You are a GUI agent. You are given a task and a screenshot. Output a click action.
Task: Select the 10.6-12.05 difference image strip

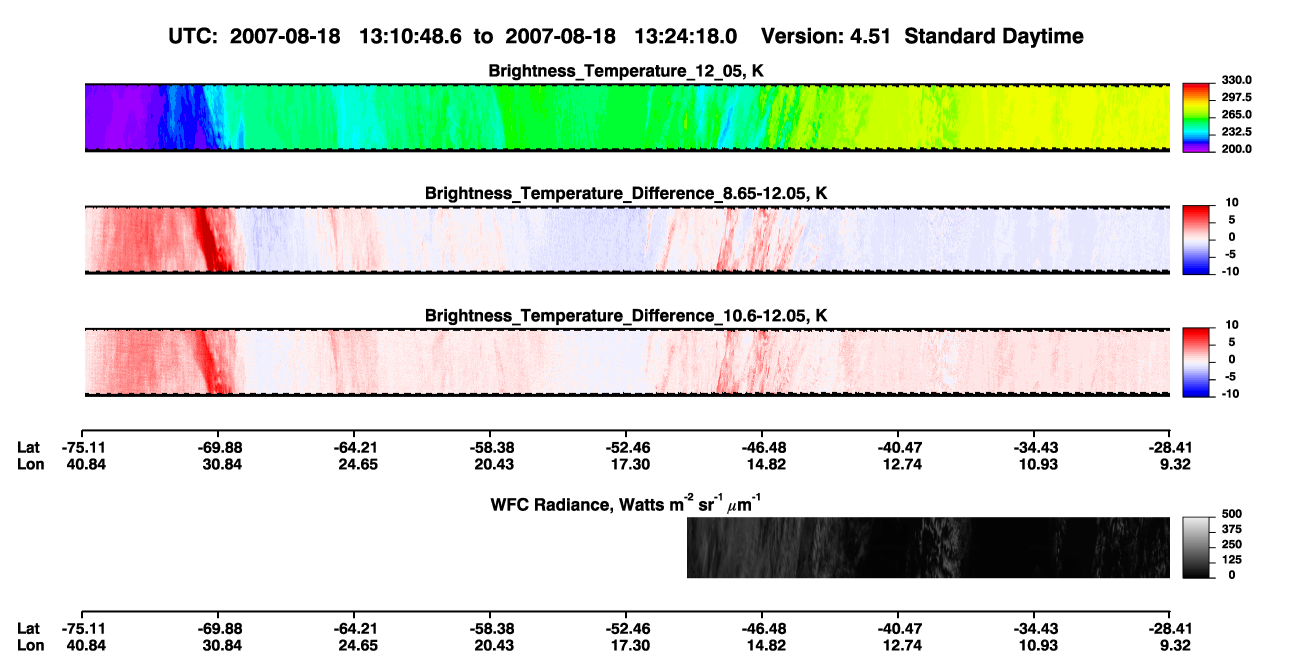click(627, 362)
